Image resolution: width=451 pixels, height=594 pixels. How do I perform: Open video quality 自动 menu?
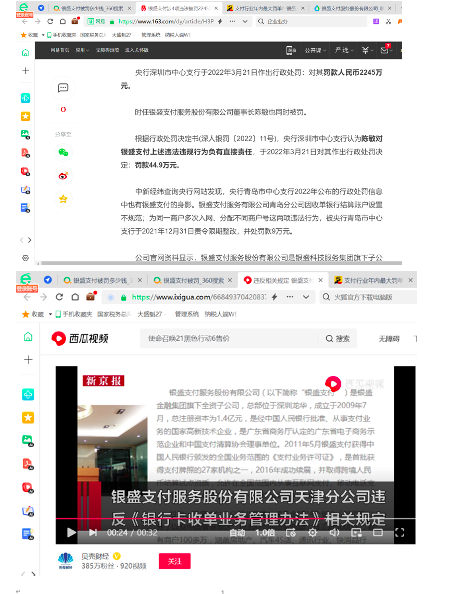click(x=237, y=532)
